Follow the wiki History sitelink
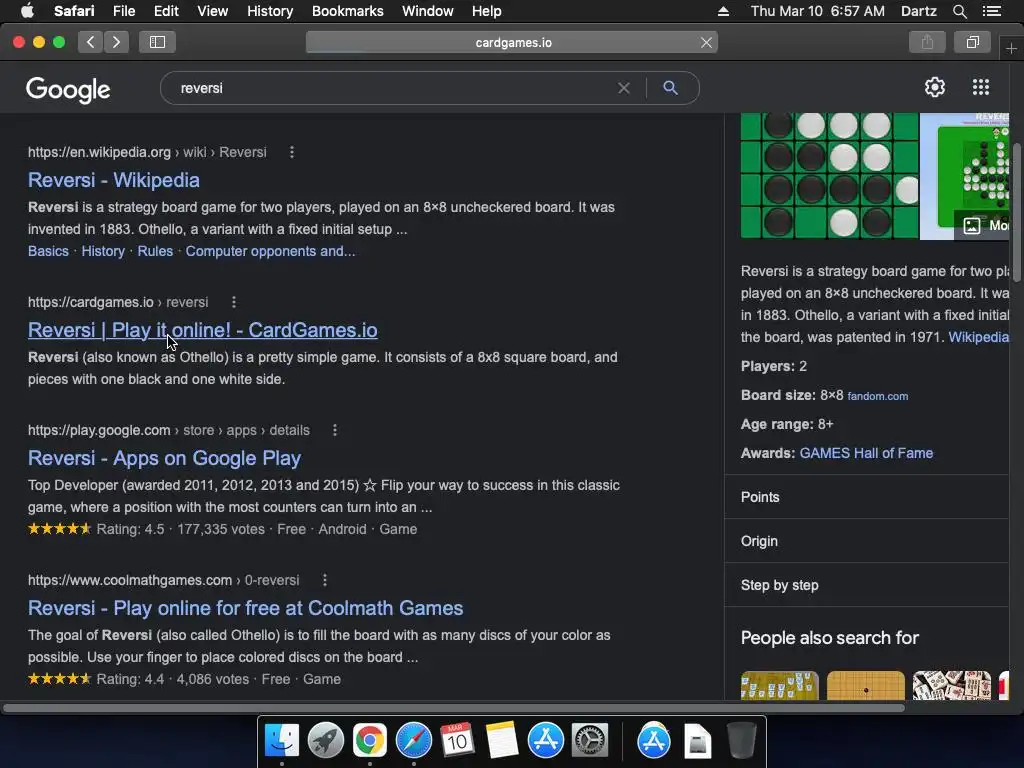 (103, 251)
